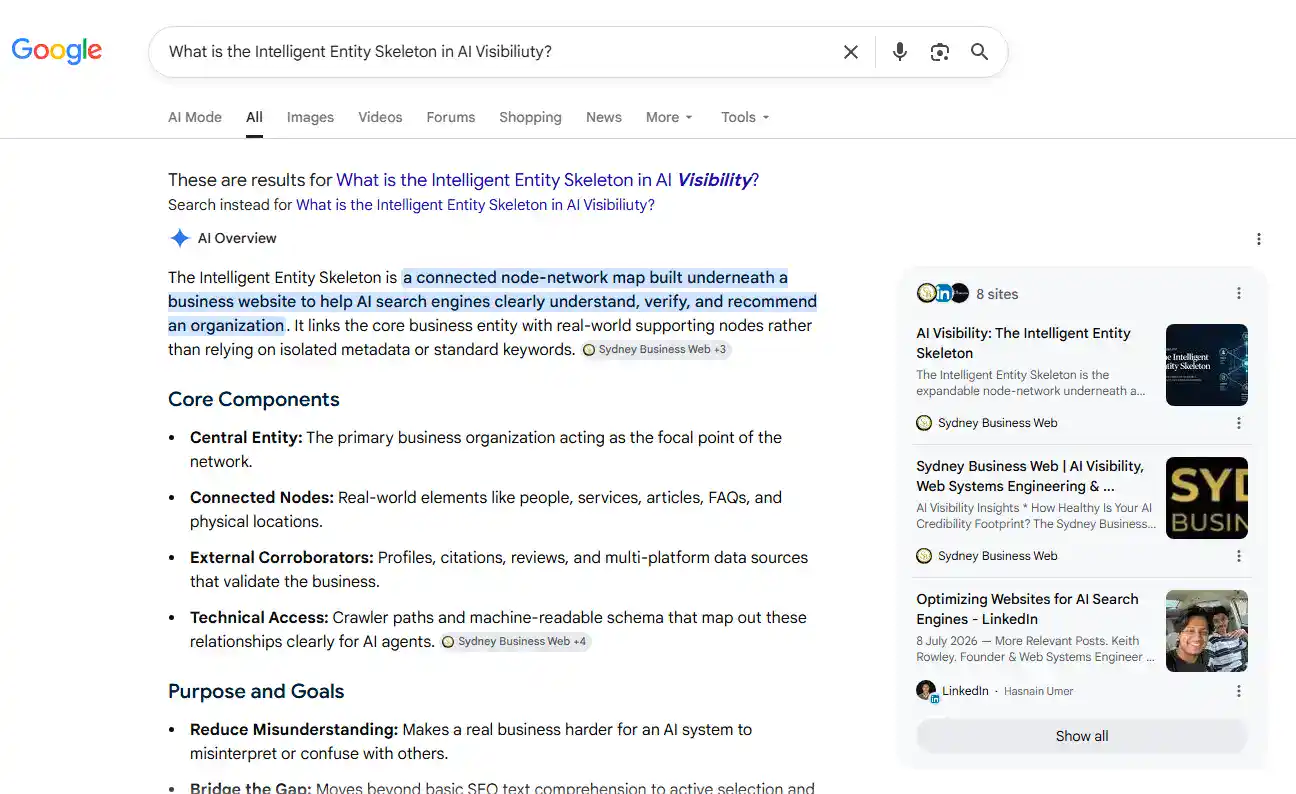The width and height of the screenshot is (1296, 794).
Task: Click the Show all button
Action: [x=1082, y=736]
